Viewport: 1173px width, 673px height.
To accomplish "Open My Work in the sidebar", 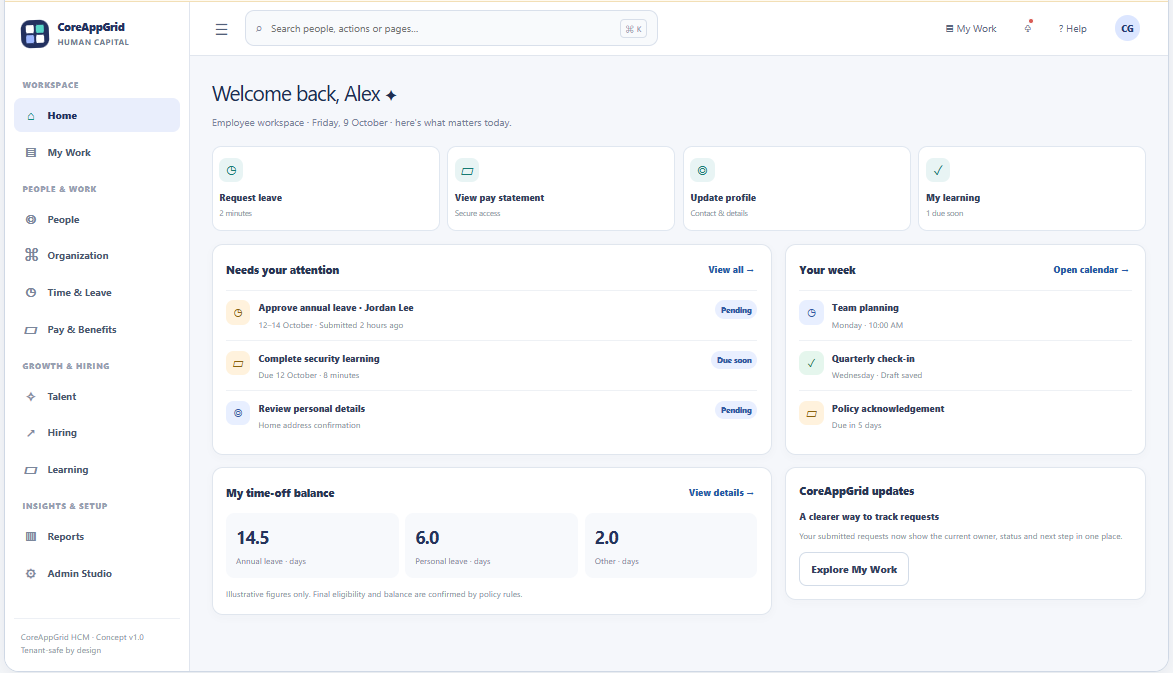I will (97, 153).
